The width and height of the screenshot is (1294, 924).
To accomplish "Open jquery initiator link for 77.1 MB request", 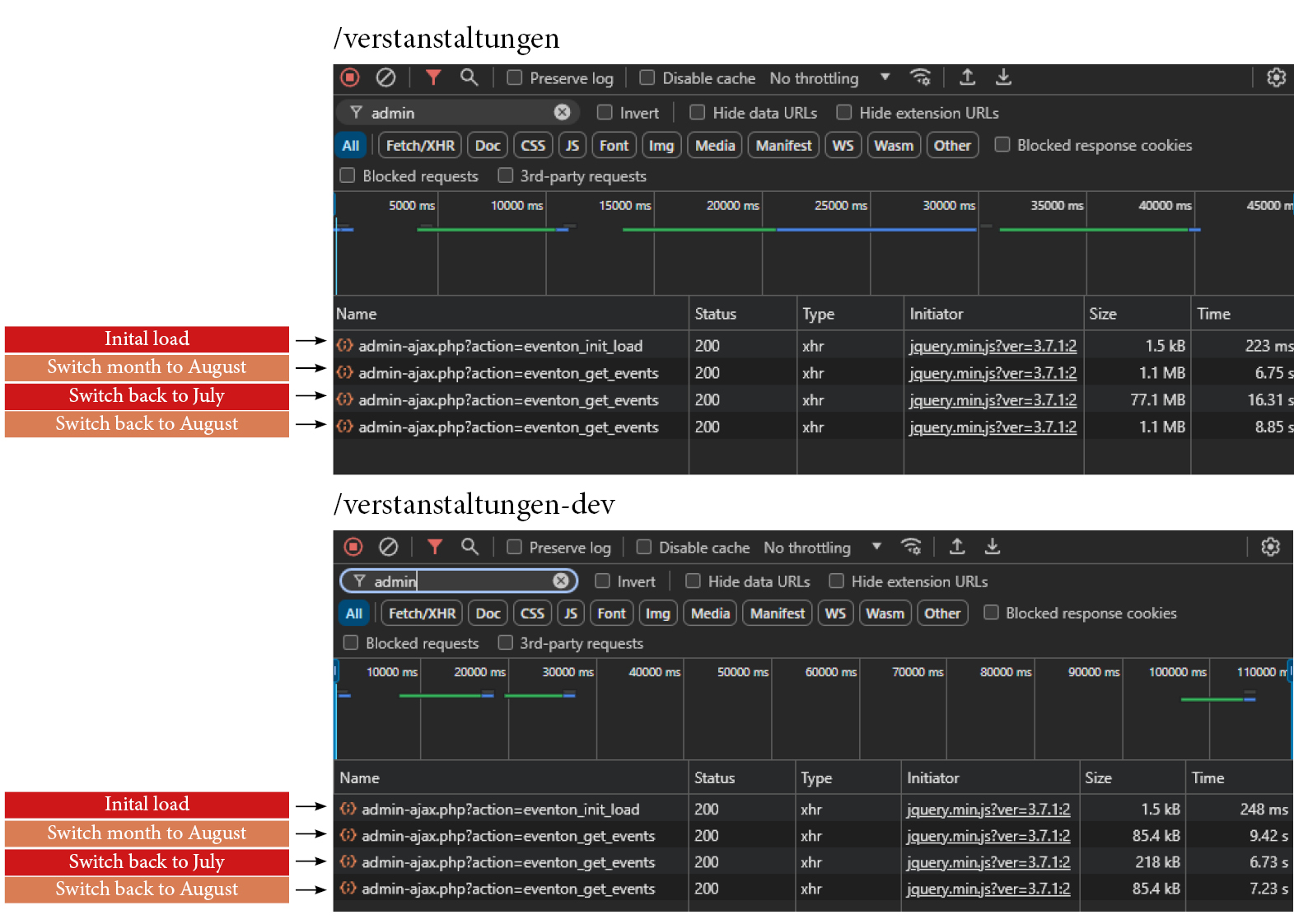I will pos(993,400).
